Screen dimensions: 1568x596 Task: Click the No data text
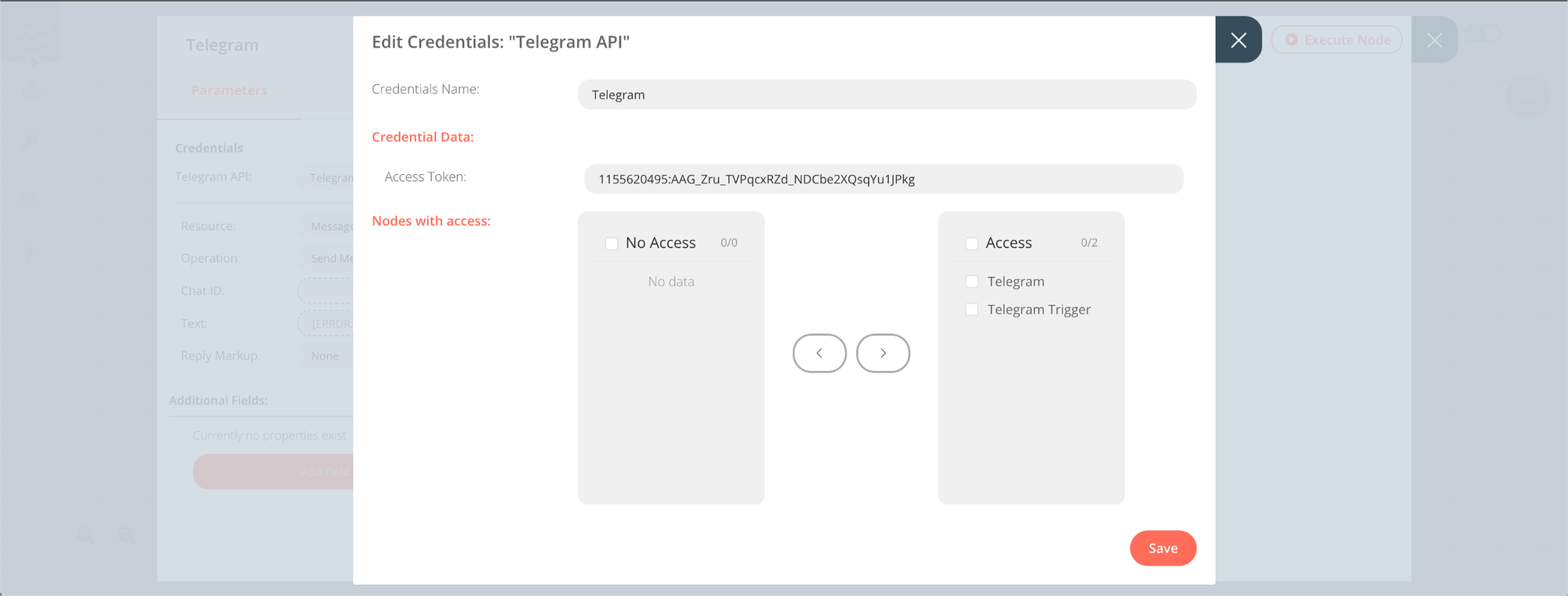(671, 282)
